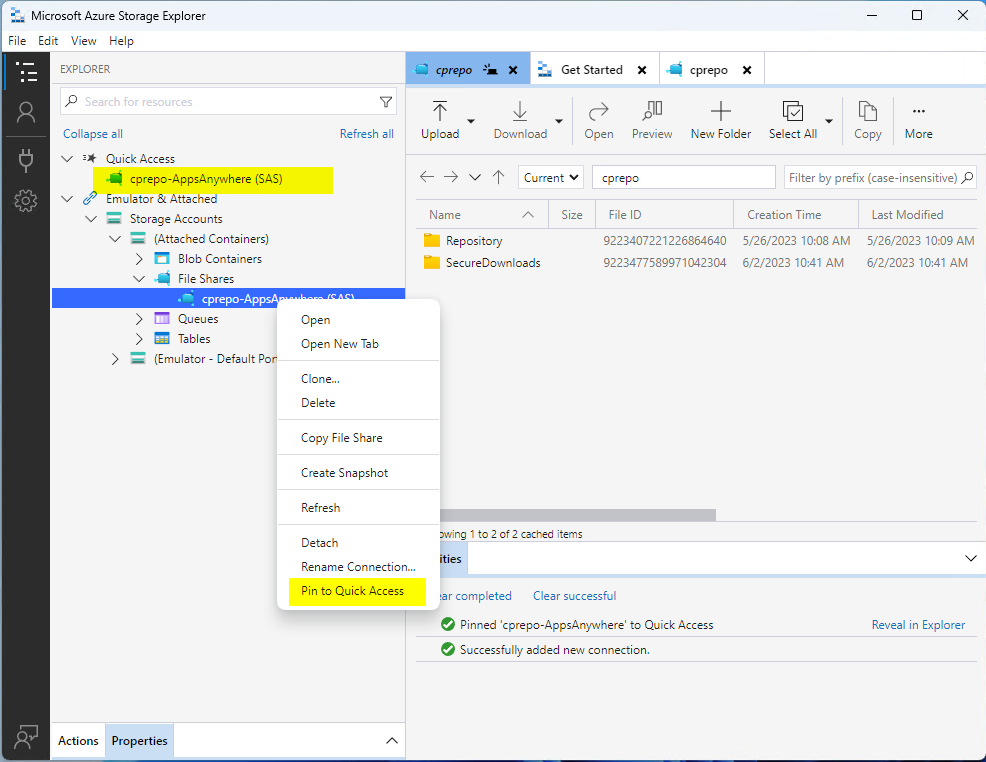This screenshot has width=986, height=762.
Task: Expand the Blob Containers tree node
Action: [x=140, y=259]
